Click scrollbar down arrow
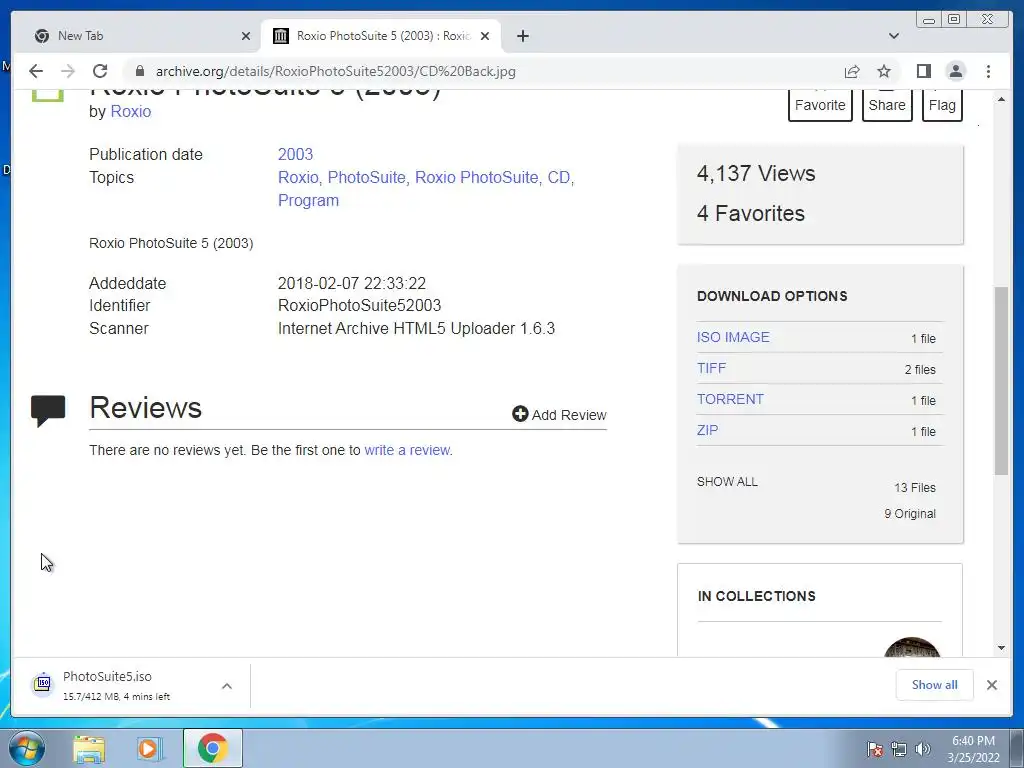Viewport: 1024px width, 768px height. point(1001,648)
